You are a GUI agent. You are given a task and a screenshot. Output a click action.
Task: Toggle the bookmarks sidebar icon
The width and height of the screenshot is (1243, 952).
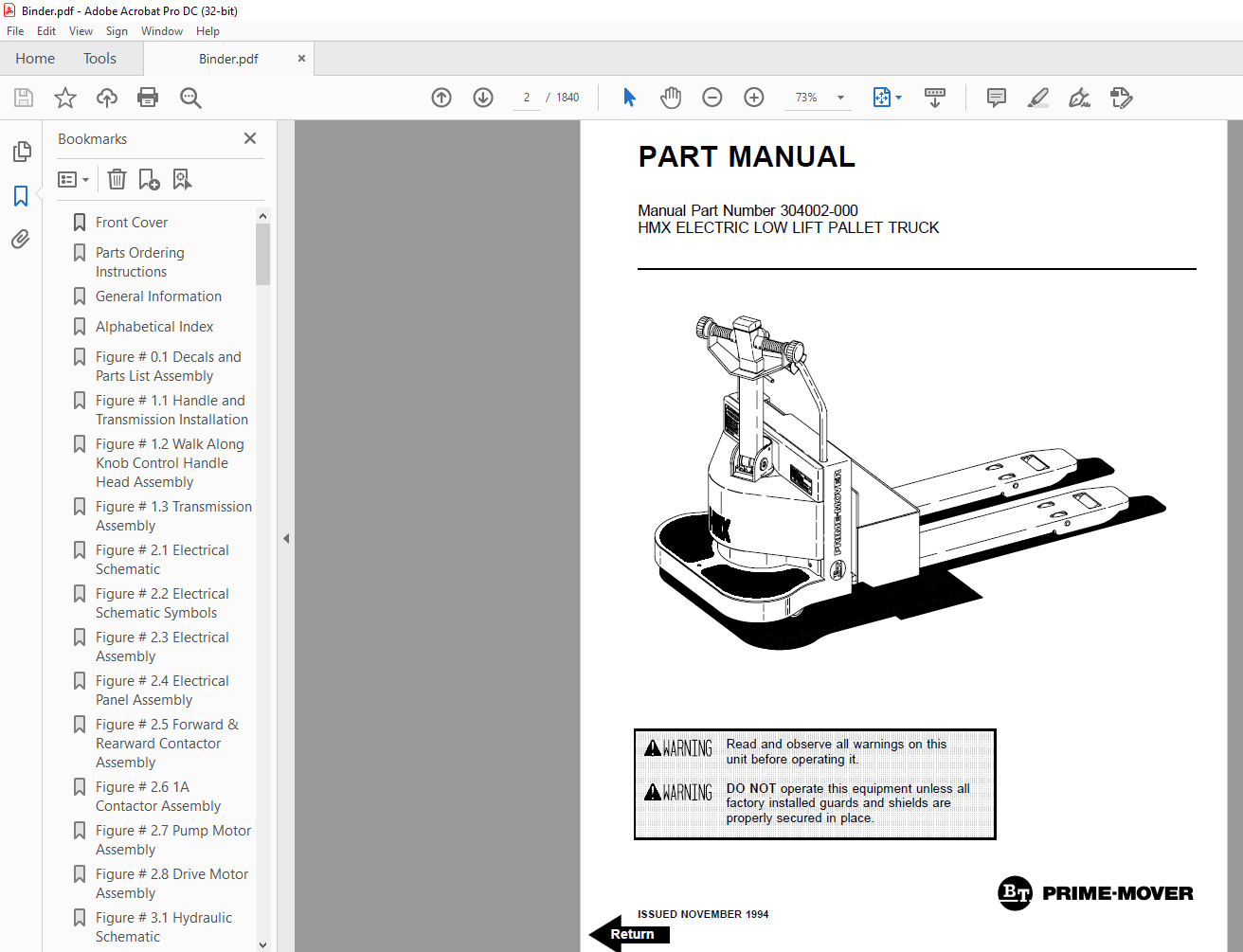tap(21, 195)
